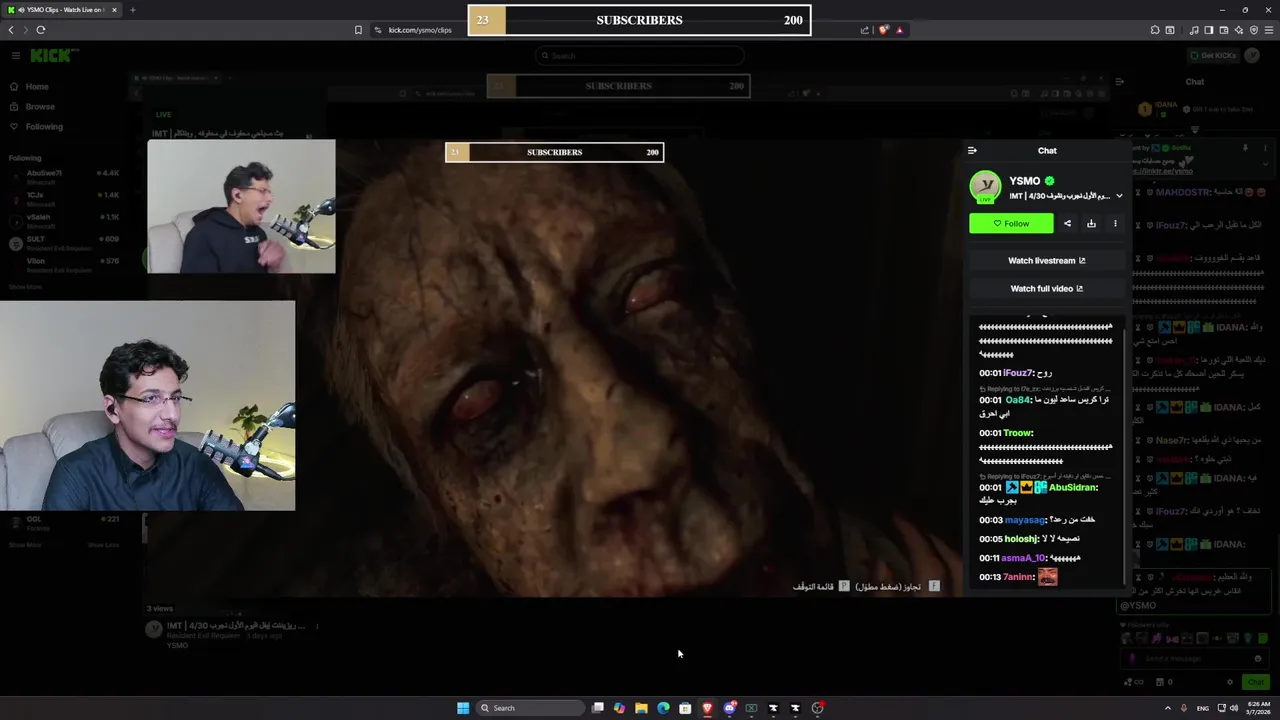Open Brave Shields lion icon
Viewport: 1280px width, 720px height.
click(883, 30)
